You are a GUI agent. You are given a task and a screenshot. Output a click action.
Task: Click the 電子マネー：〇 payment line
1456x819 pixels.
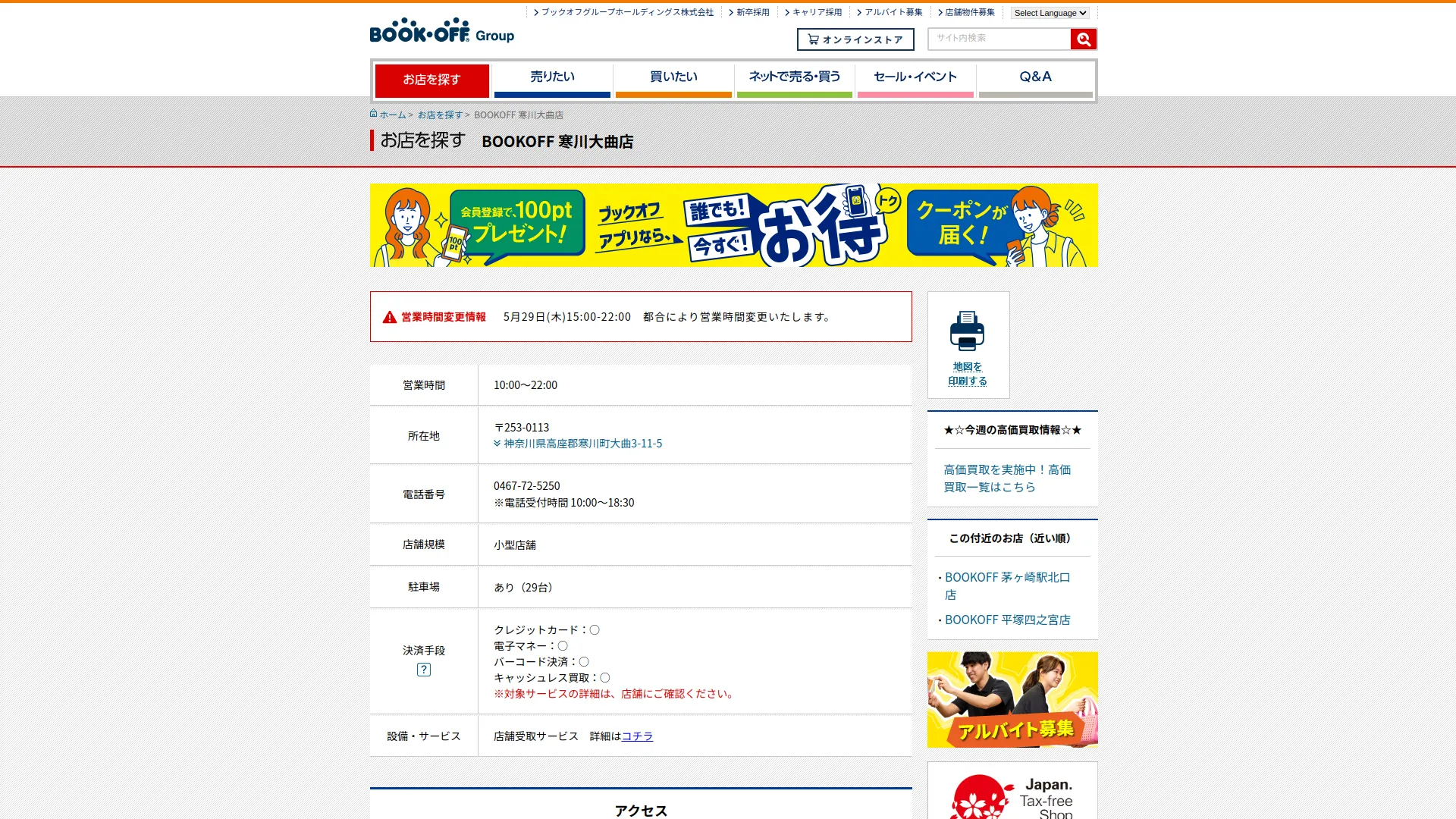(x=531, y=646)
